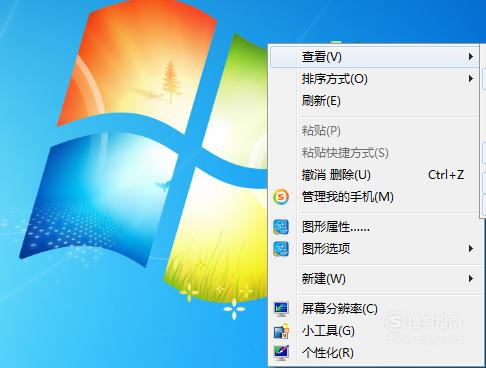Click the monitor icon for 屏幕分辨率

[281, 309]
